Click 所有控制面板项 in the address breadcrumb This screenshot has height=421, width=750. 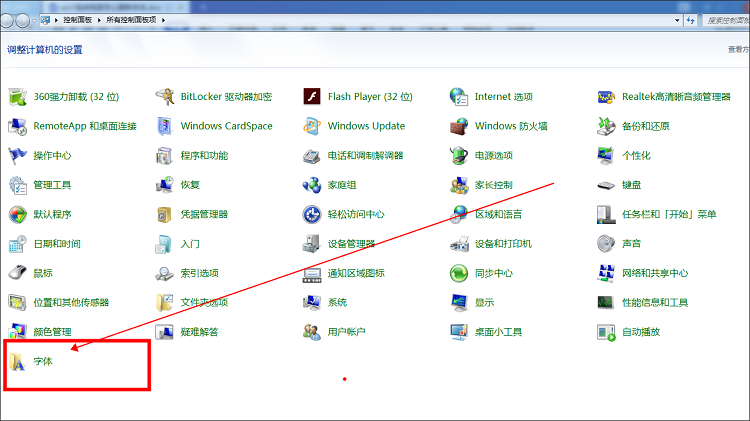[131, 20]
